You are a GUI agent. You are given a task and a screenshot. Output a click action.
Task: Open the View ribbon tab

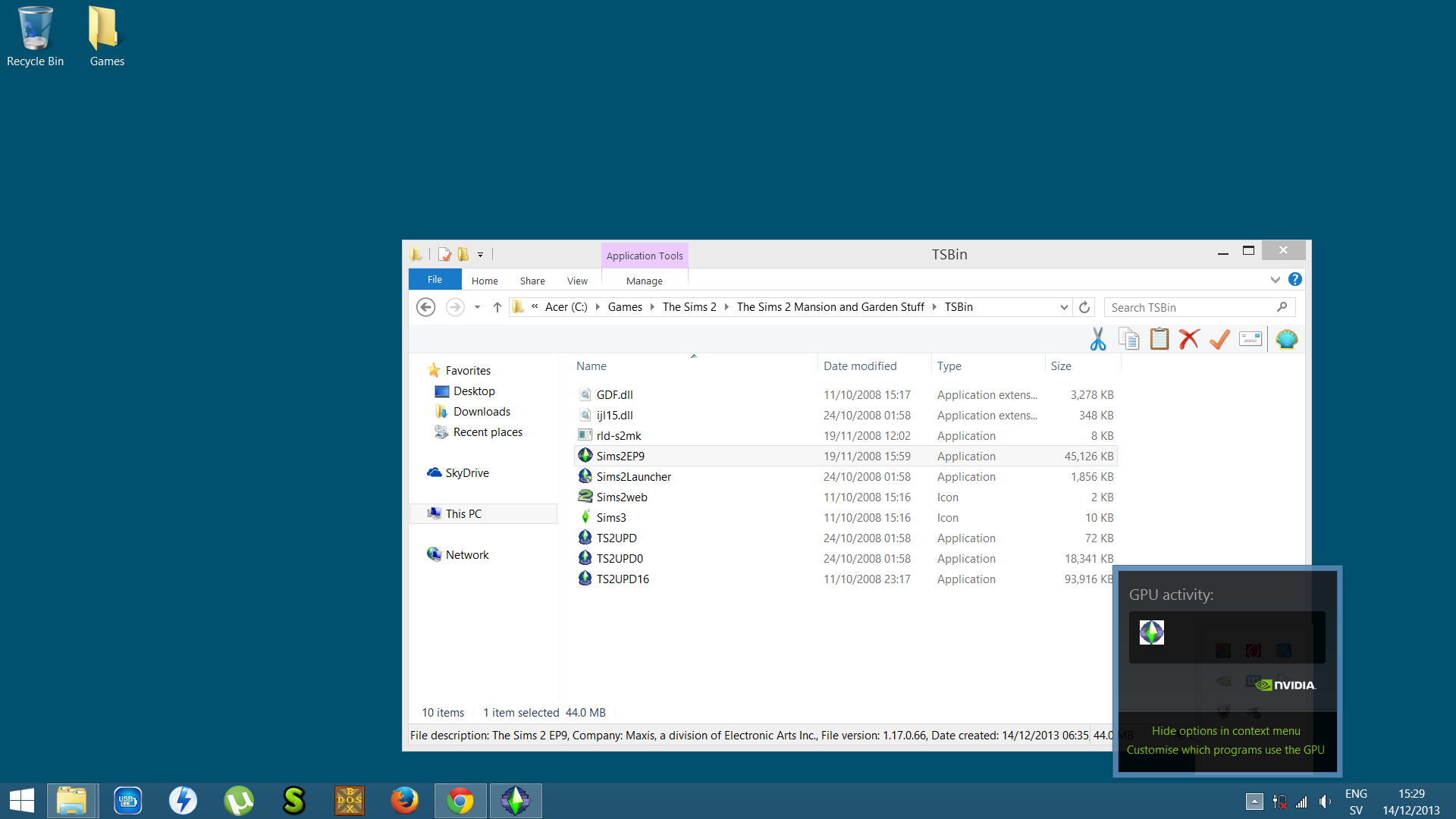(x=577, y=281)
